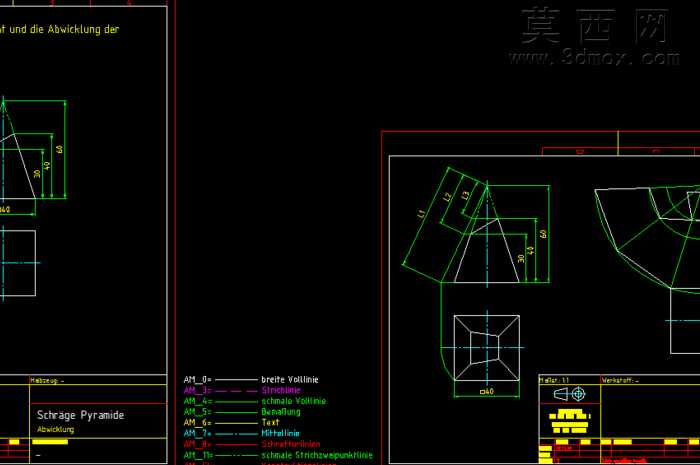Select the 'breite Volllinie' legend label
The height and width of the screenshot is (465, 700).
pos(290,380)
